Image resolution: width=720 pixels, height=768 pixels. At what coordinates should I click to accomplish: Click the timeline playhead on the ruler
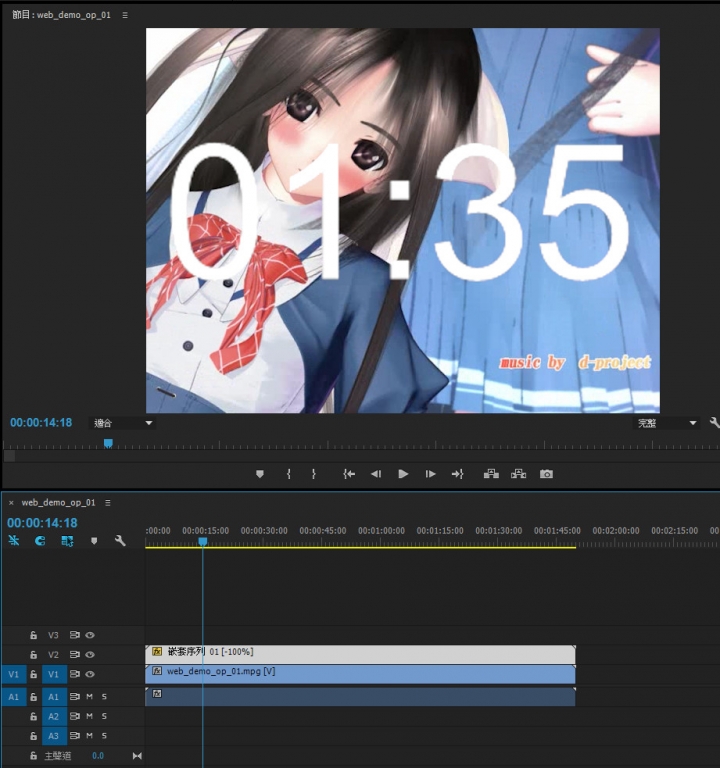(202, 541)
